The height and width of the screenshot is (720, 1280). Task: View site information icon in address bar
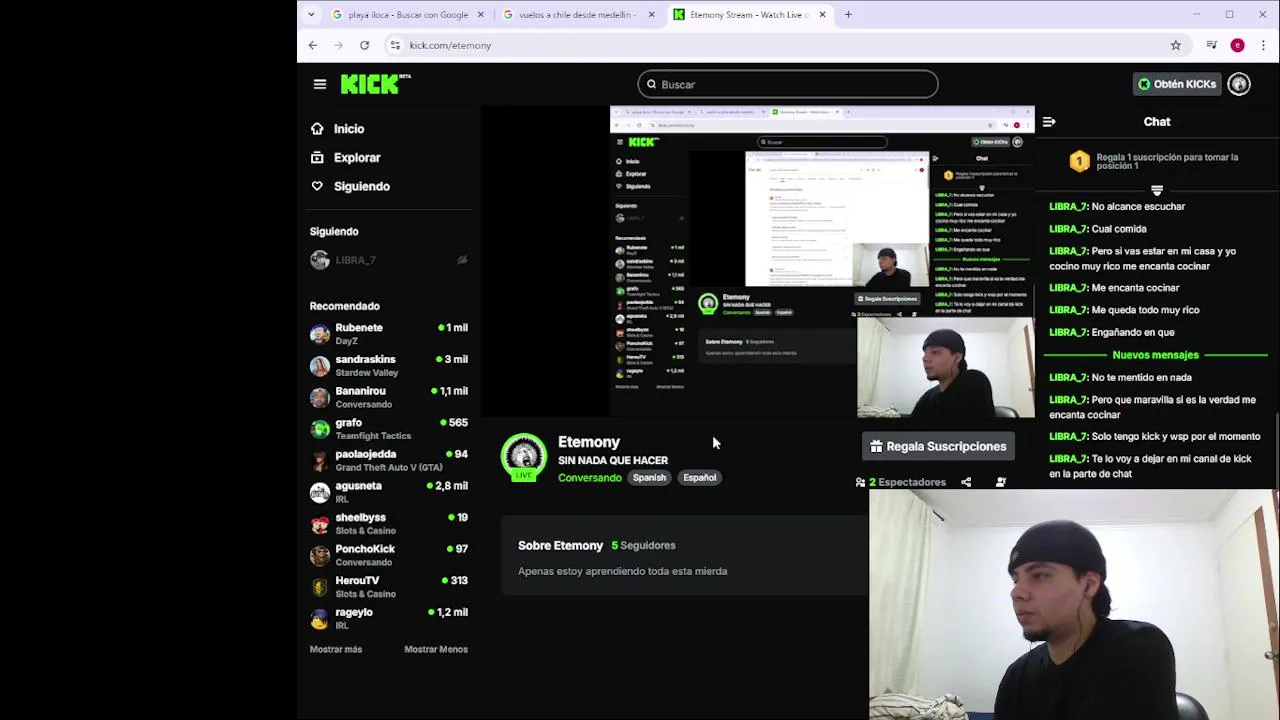coord(395,45)
